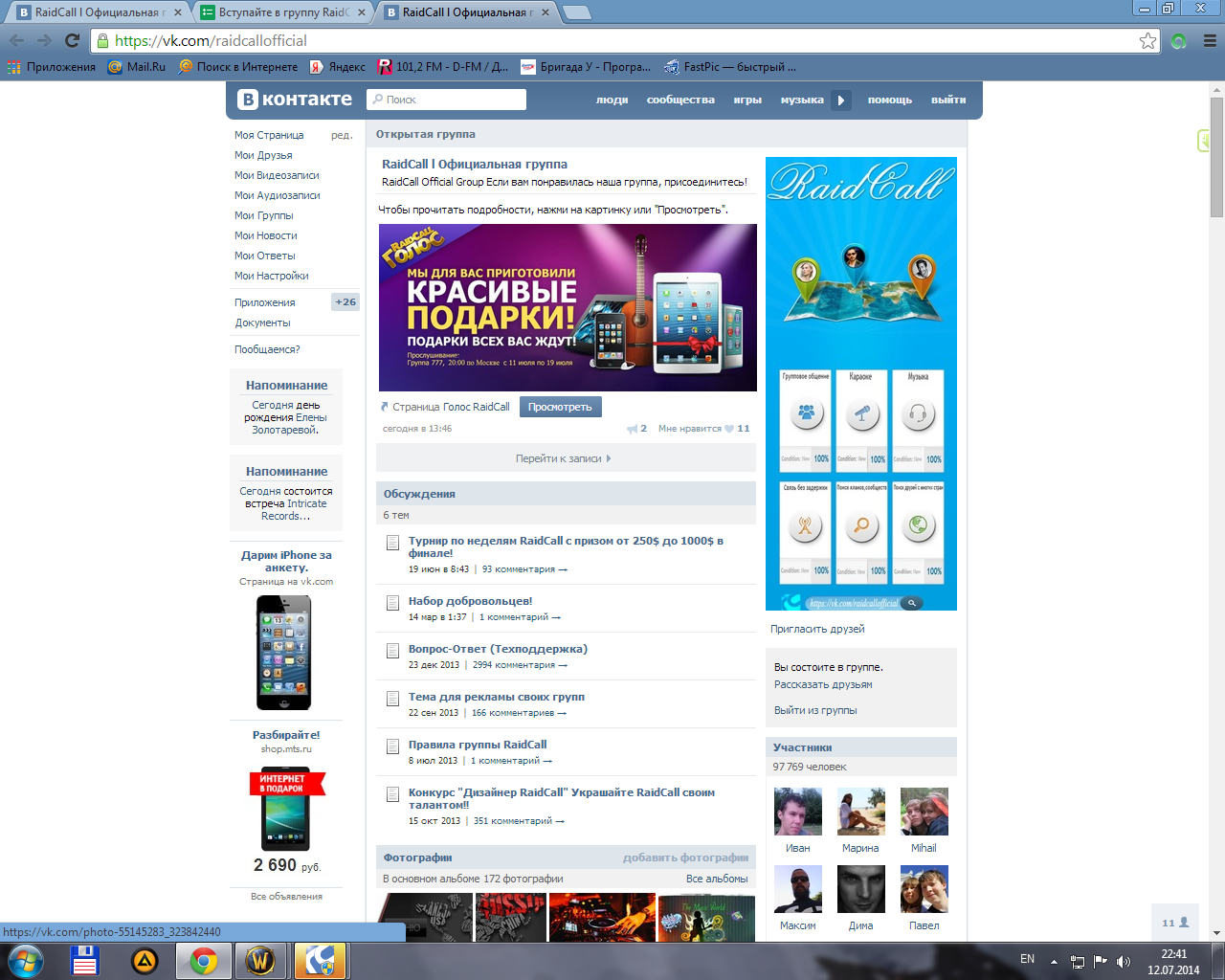The width and height of the screenshot is (1225, 980).
Task: Open the Chrome menu hamburger icon
Action: (1210, 40)
